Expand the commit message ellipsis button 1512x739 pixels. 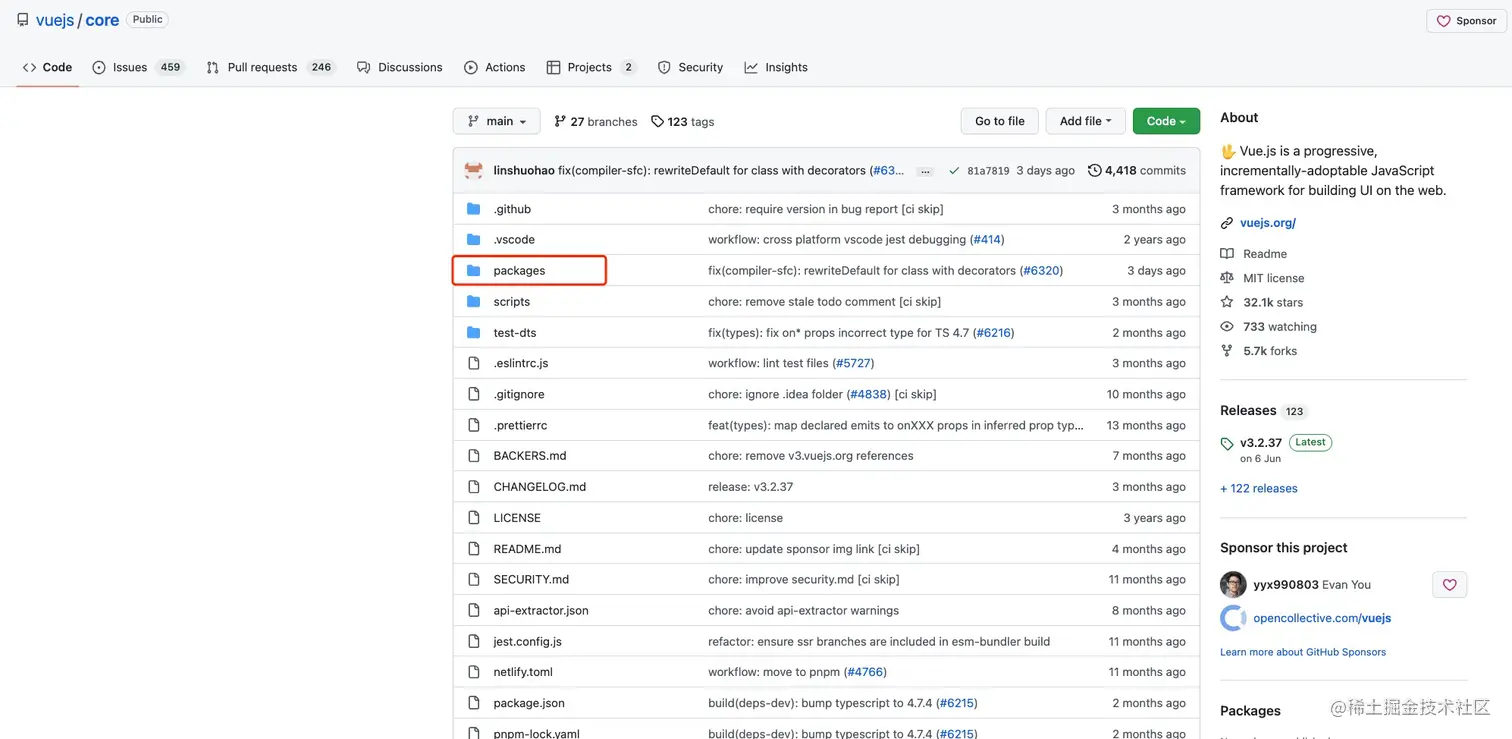(925, 171)
